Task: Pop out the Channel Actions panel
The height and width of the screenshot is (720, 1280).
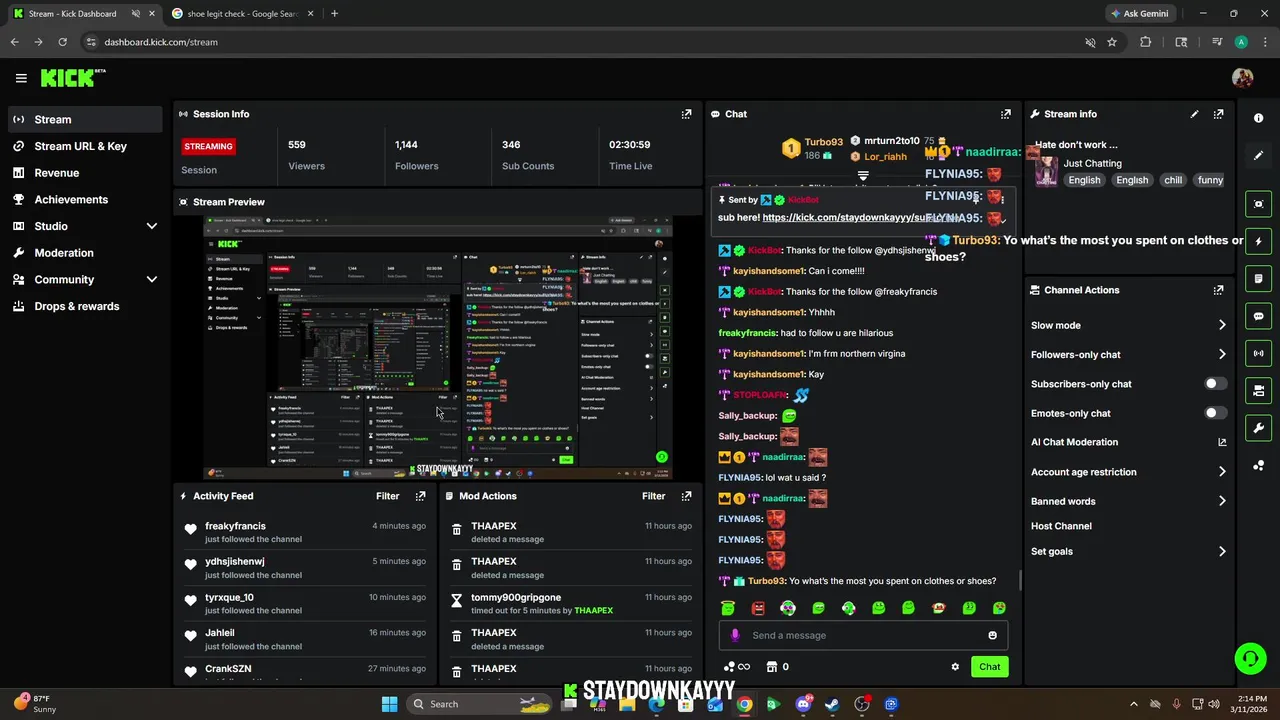Action: (x=1218, y=290)
